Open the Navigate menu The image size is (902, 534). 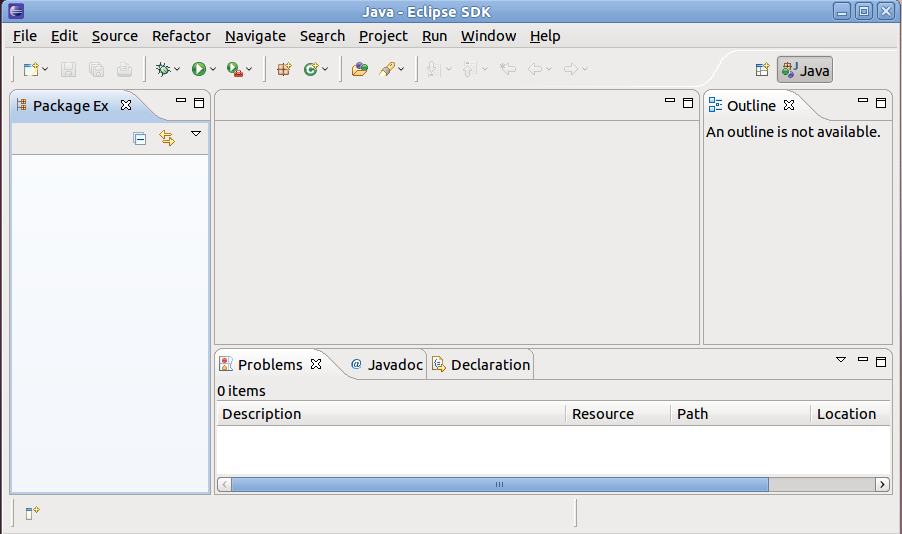click(x=255, y=36)
